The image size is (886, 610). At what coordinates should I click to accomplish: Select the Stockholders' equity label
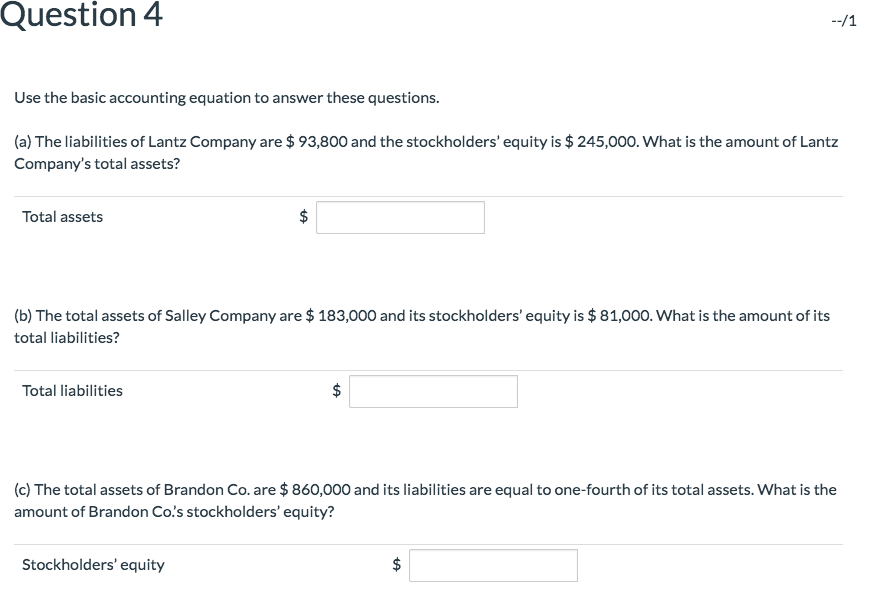tap(93, 565)
